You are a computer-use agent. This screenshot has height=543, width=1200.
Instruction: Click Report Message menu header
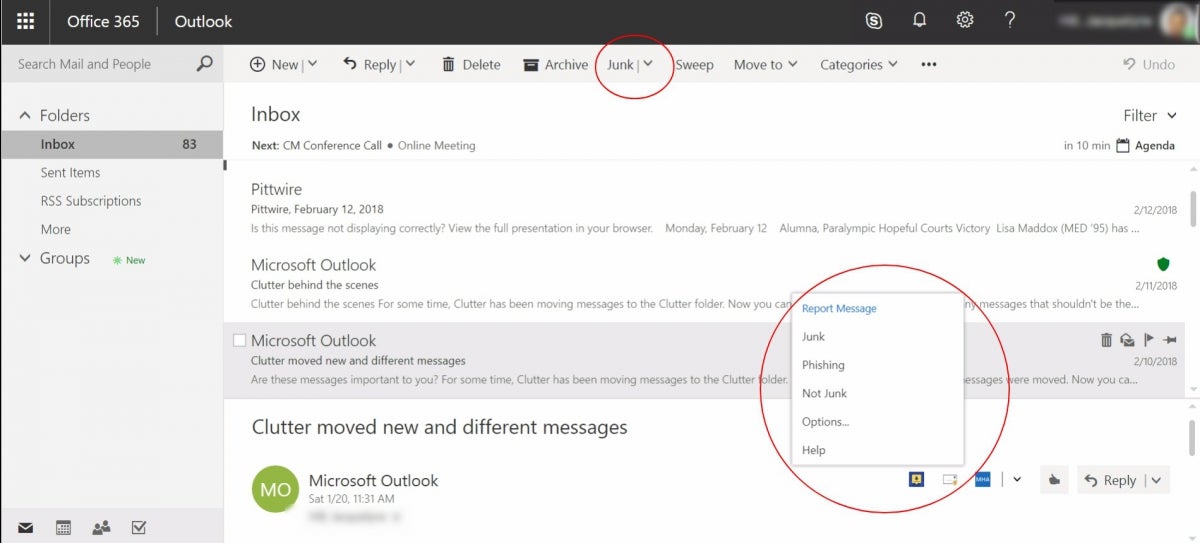click(x=839, y=308)
